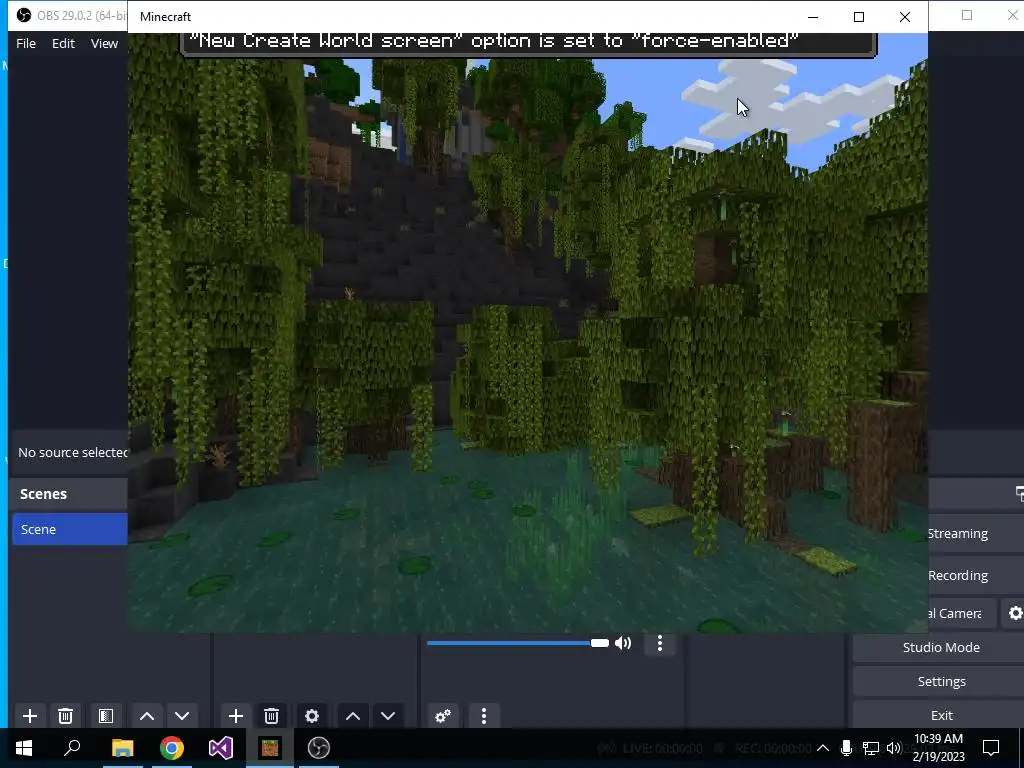Open Windows taskbar search

(x=72, y=748)
